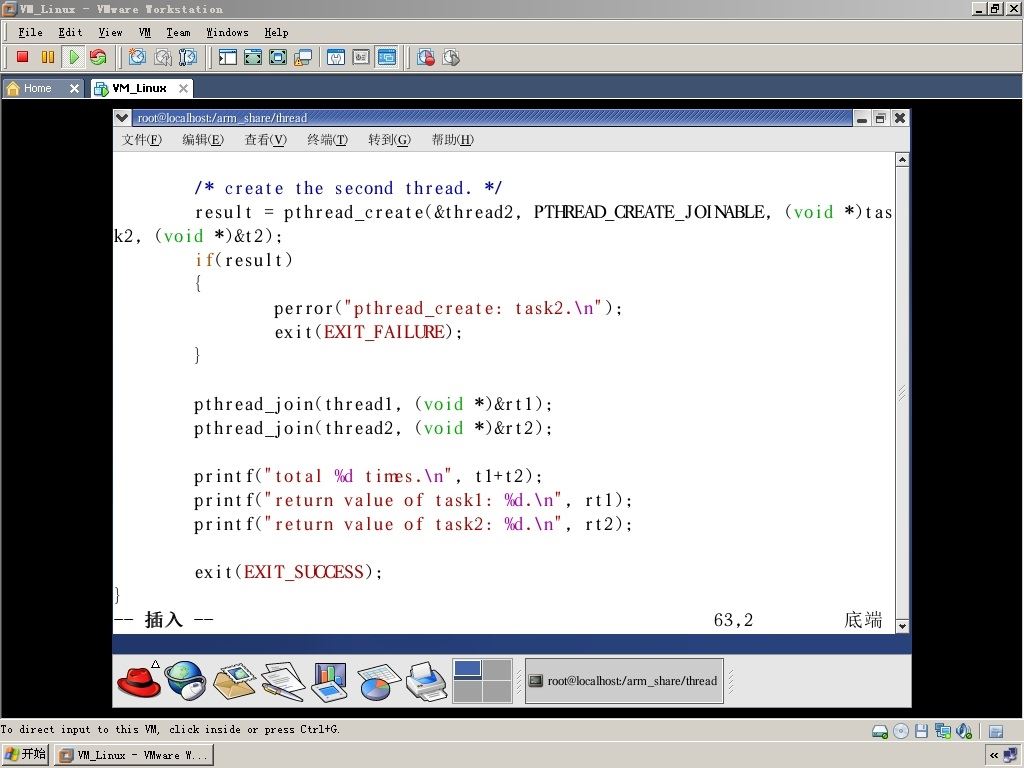Open the Windows menu
Viewport: 1024px width, 768px height.
point(227,32)
